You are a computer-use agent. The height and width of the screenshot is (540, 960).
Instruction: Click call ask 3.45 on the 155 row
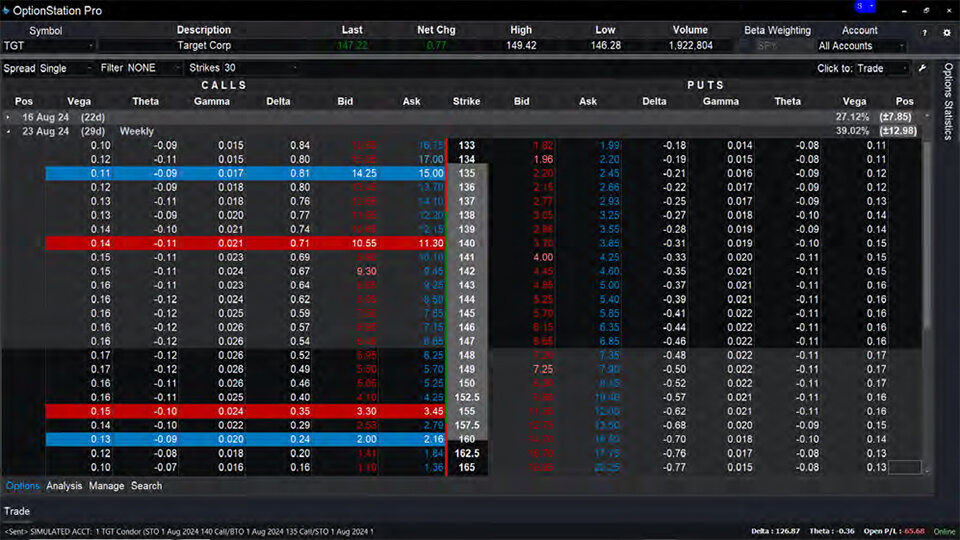click(x=433, y=411)
